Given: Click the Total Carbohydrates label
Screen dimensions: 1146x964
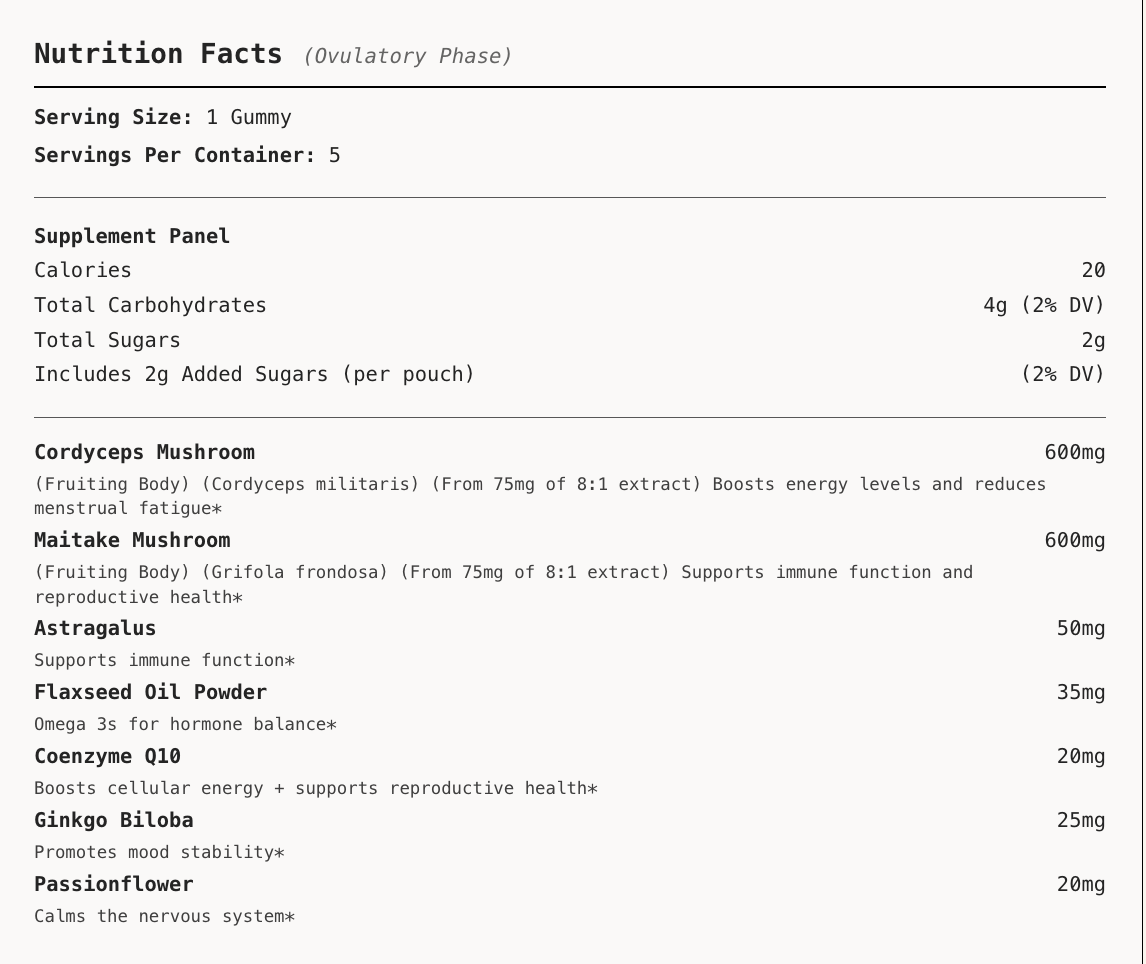Looking at the screenshot, I should coord(150,305).
